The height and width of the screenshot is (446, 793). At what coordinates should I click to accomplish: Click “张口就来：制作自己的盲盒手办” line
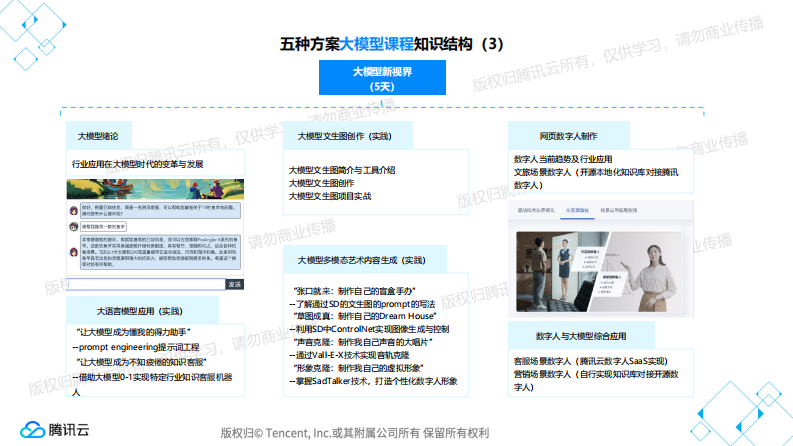(x=354, y=291)
